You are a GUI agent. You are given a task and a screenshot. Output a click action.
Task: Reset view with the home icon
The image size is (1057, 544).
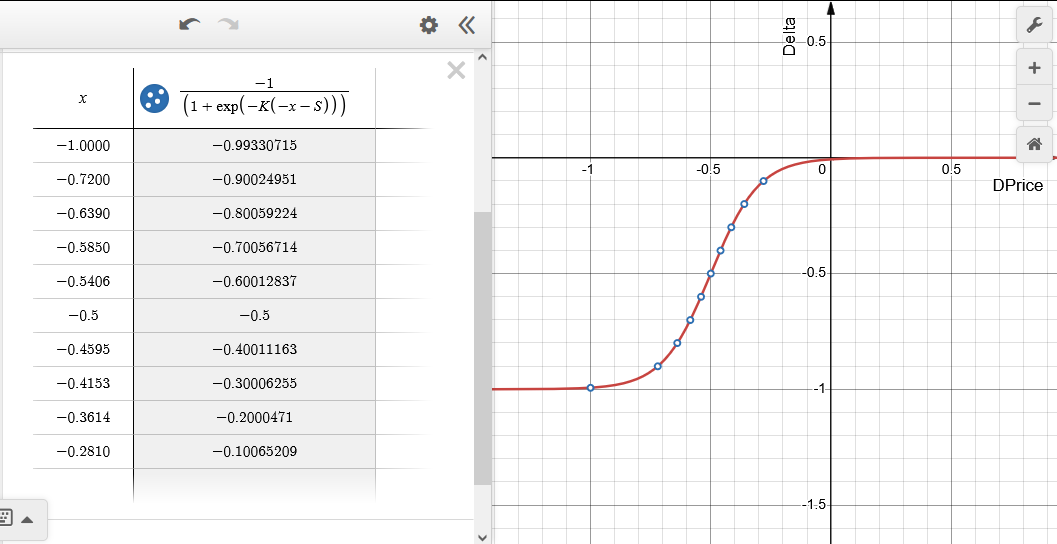click(x=1034, y=144)
